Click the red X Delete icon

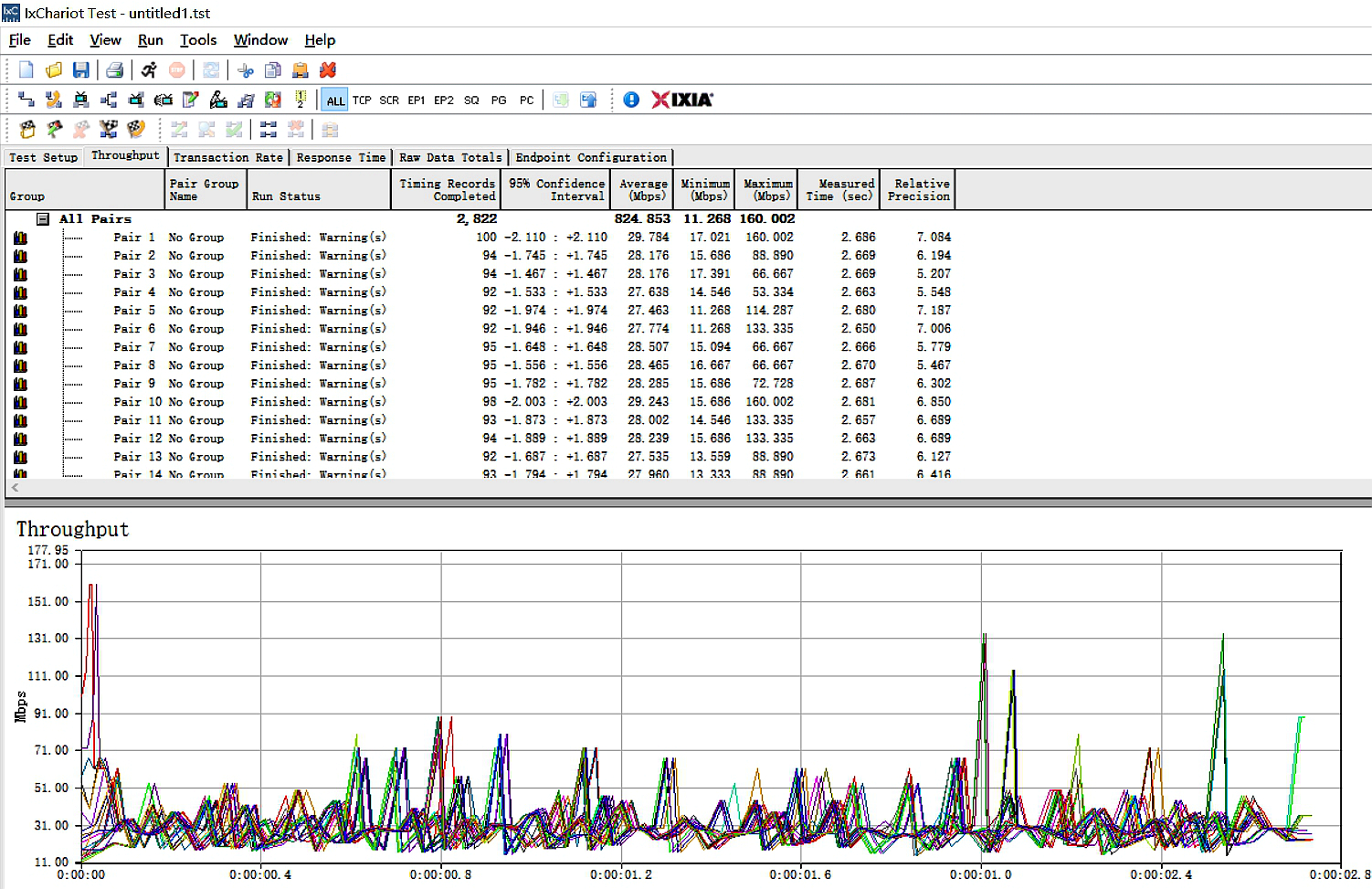pos(328,70)
